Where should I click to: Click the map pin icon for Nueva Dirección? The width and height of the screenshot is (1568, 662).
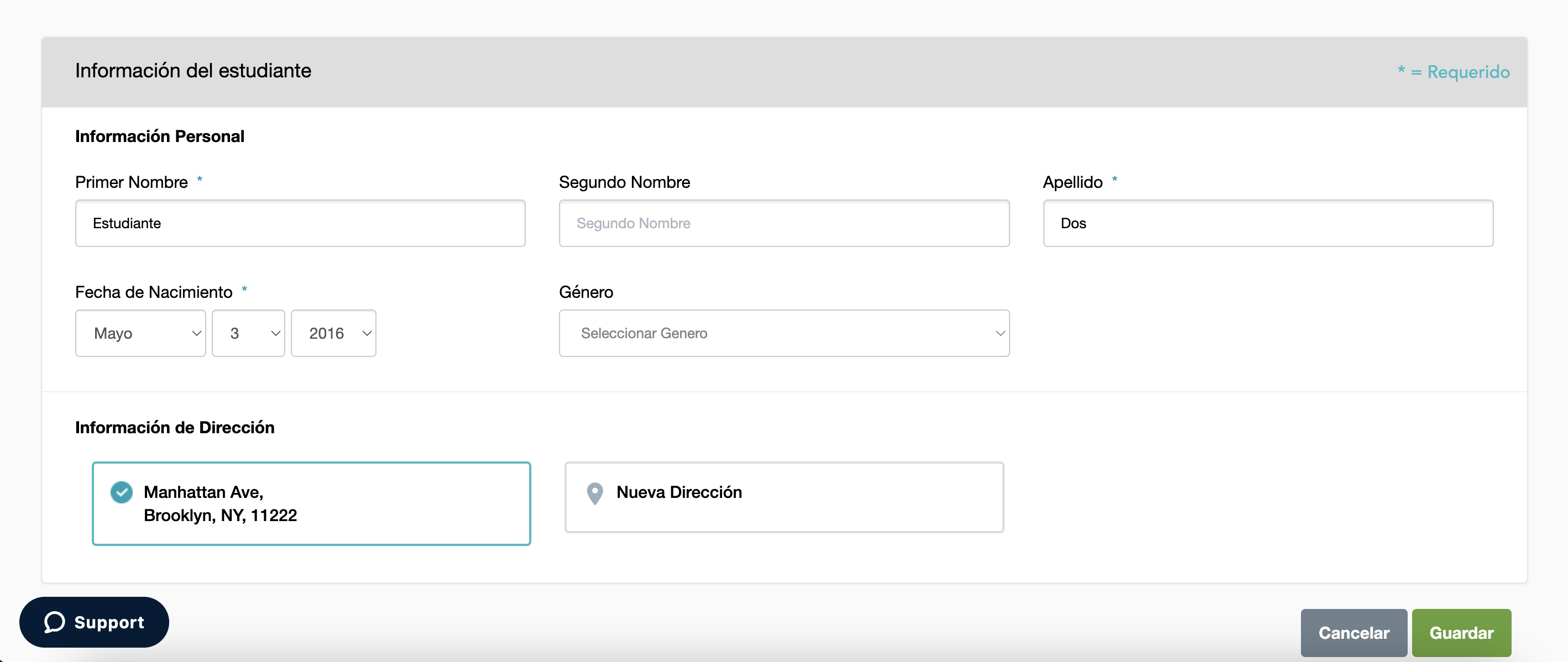pyautogui.click(x=595, y=494)
